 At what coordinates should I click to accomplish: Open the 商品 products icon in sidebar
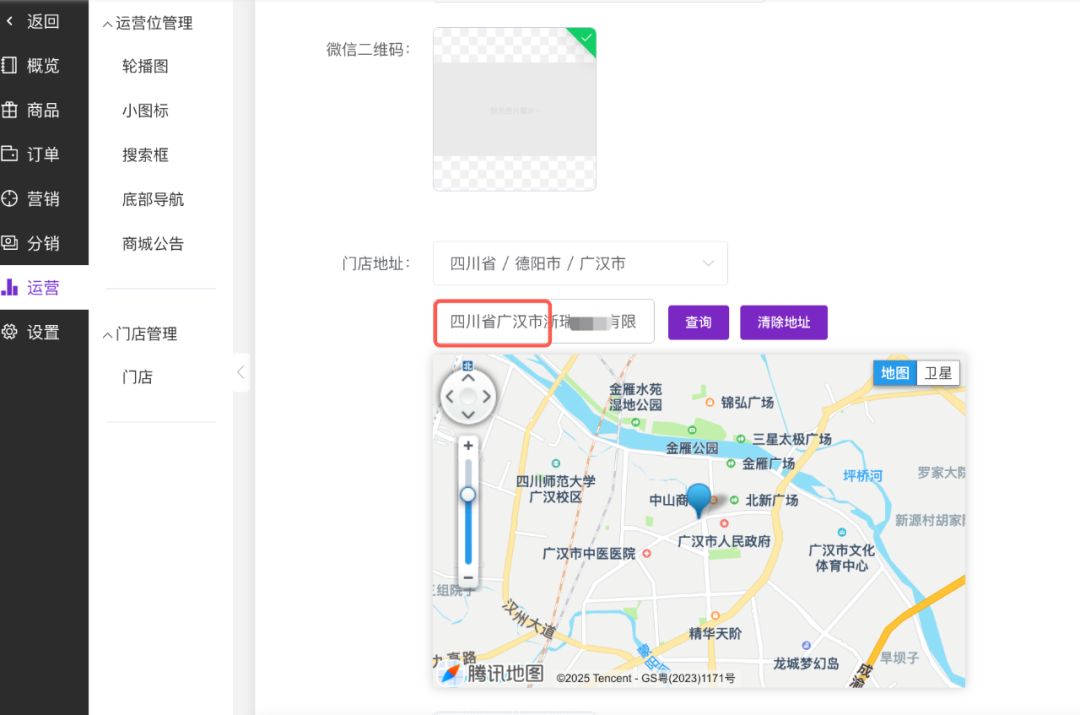[x=10, y=110]
